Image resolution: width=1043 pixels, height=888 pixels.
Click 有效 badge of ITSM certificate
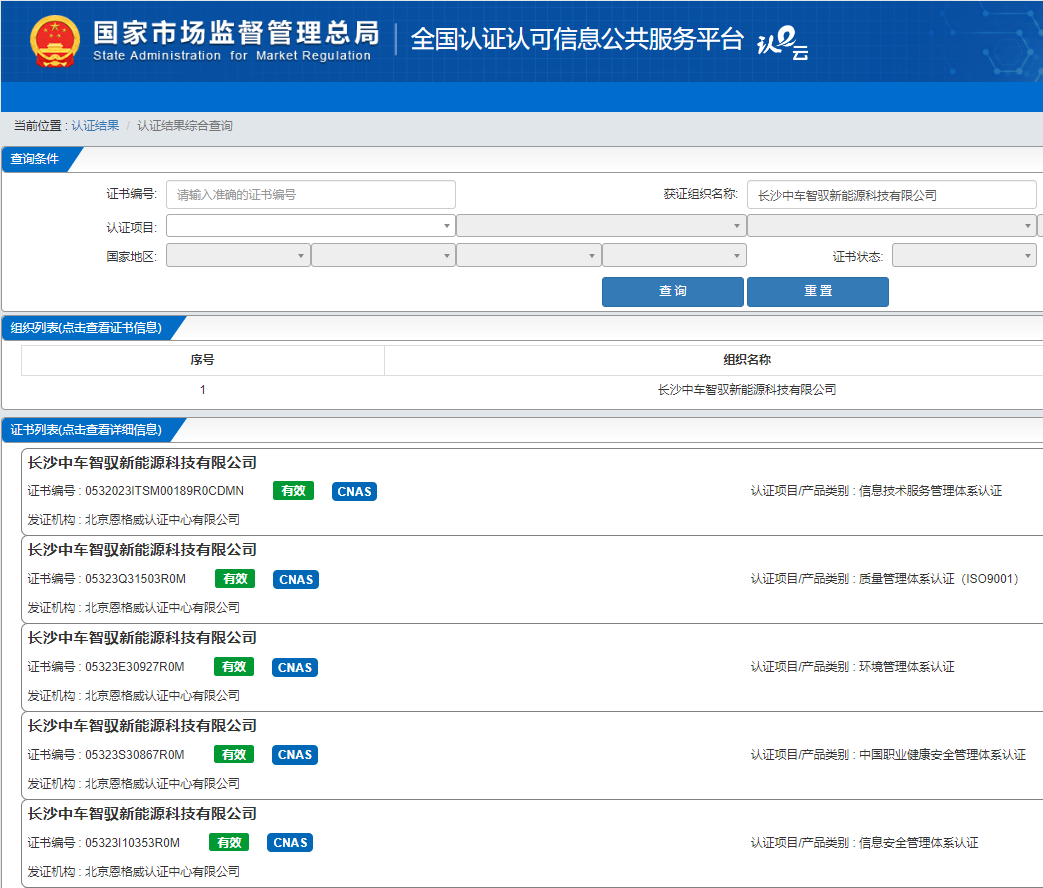(x=293, y=491)
